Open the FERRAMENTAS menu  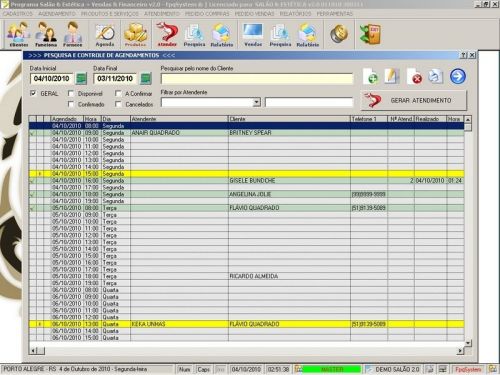tap(335, 14)
